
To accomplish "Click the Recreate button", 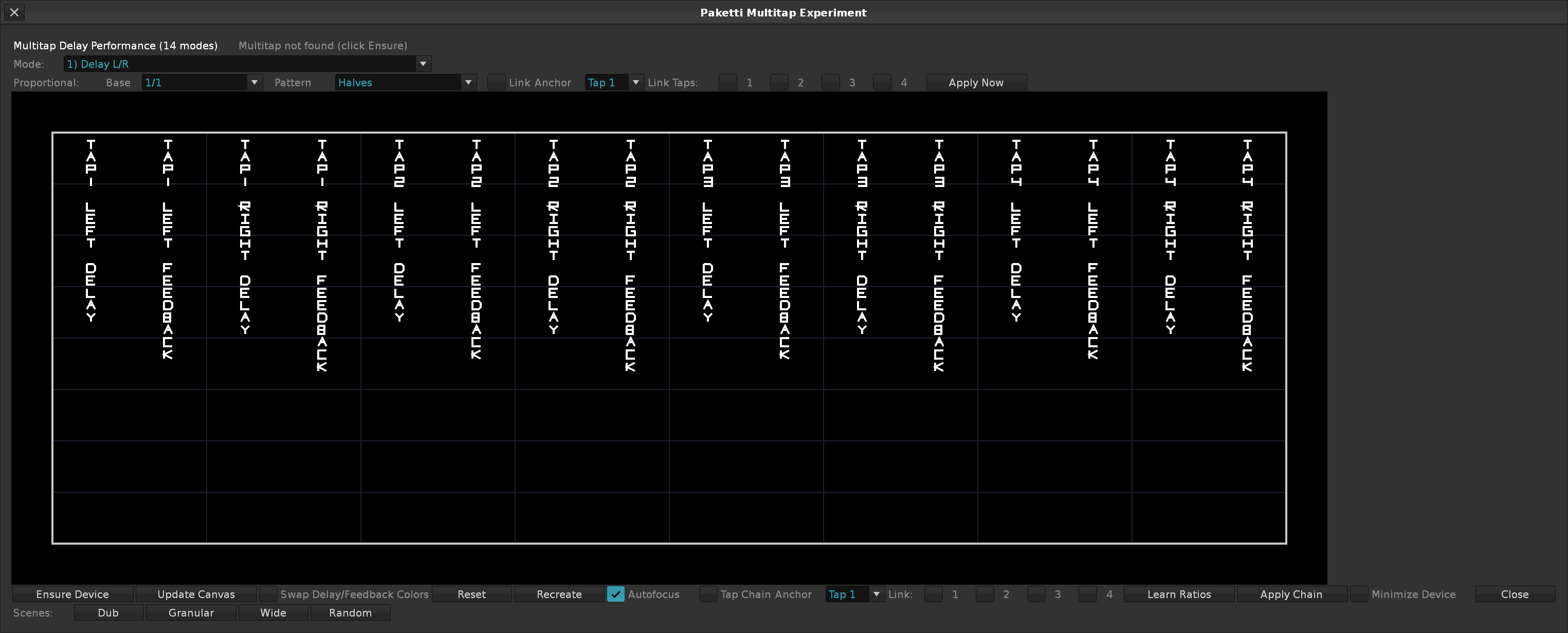I will pyautogui.click(x=559, y=594).
